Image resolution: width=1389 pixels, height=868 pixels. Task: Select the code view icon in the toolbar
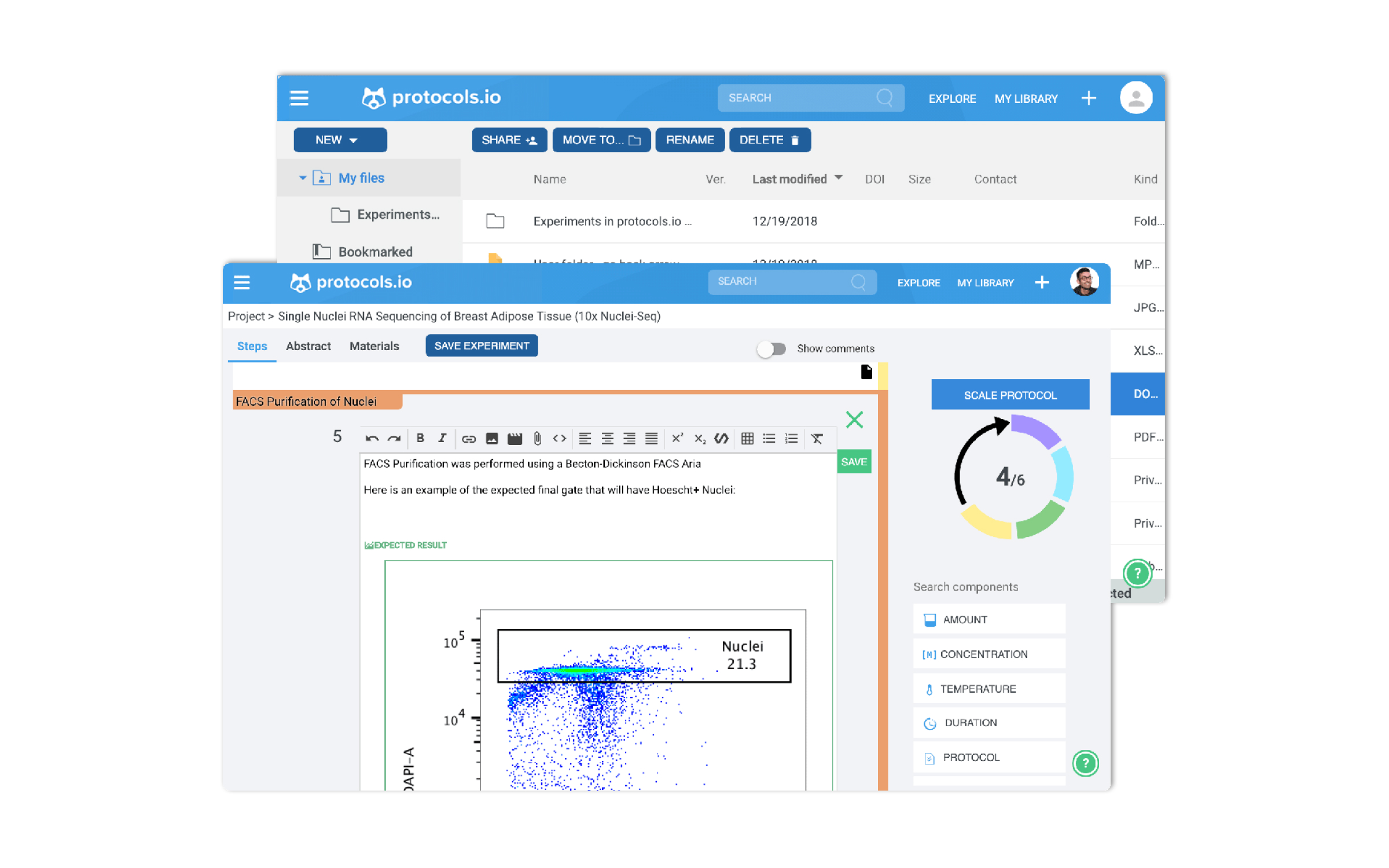point(561,439)
